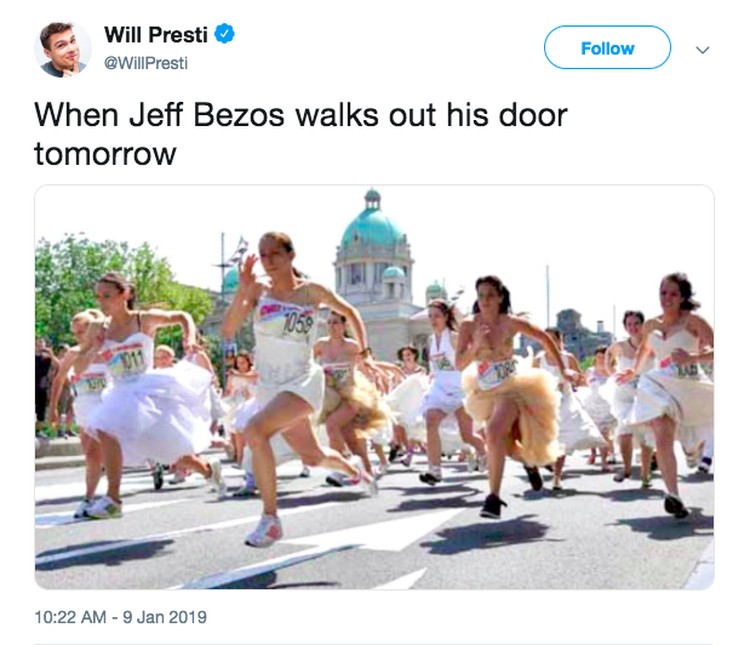
Task: Click the green domed building in photo
Action: coord(374,268)
